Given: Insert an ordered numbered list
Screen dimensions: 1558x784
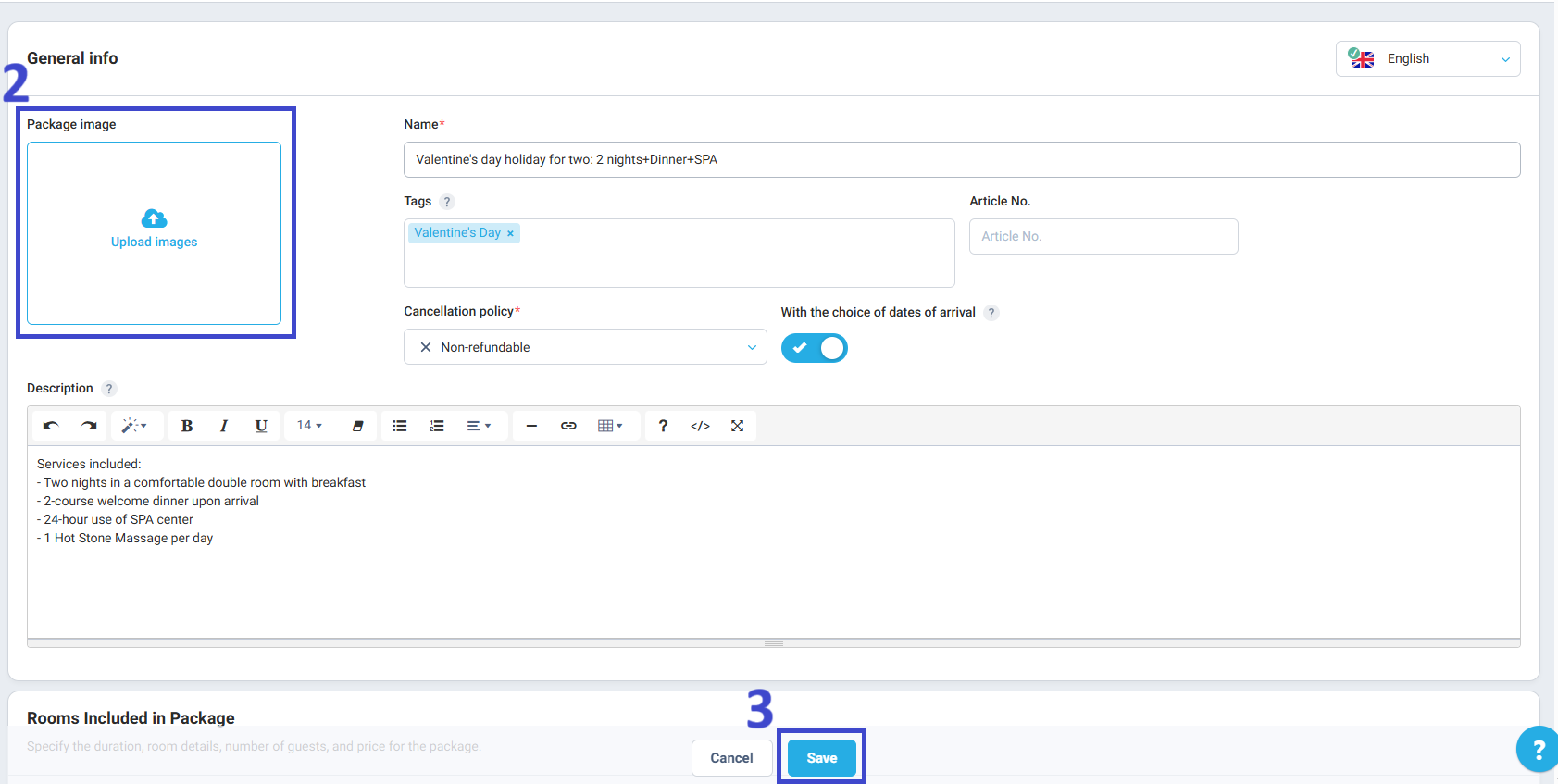Looking at the screenshot, I should [x=437, y=426].
